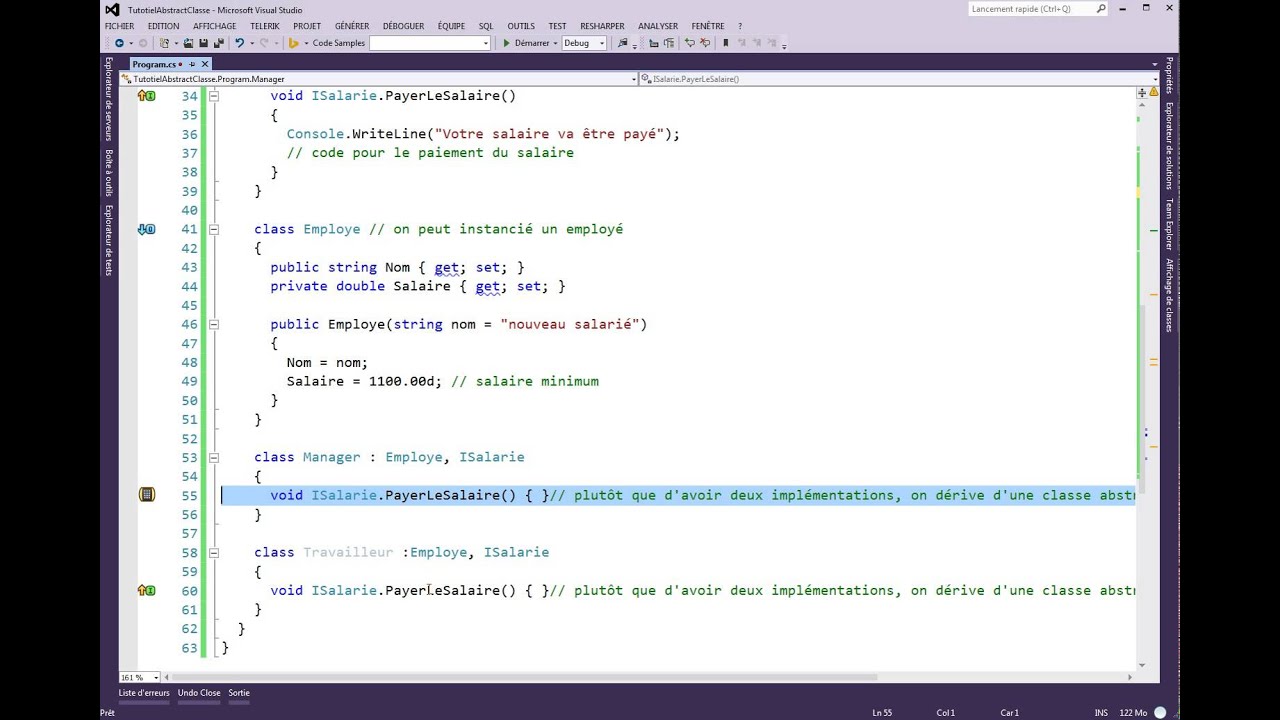Open the Sortie output tab
1280x720 pixels.
click(239, 693)
